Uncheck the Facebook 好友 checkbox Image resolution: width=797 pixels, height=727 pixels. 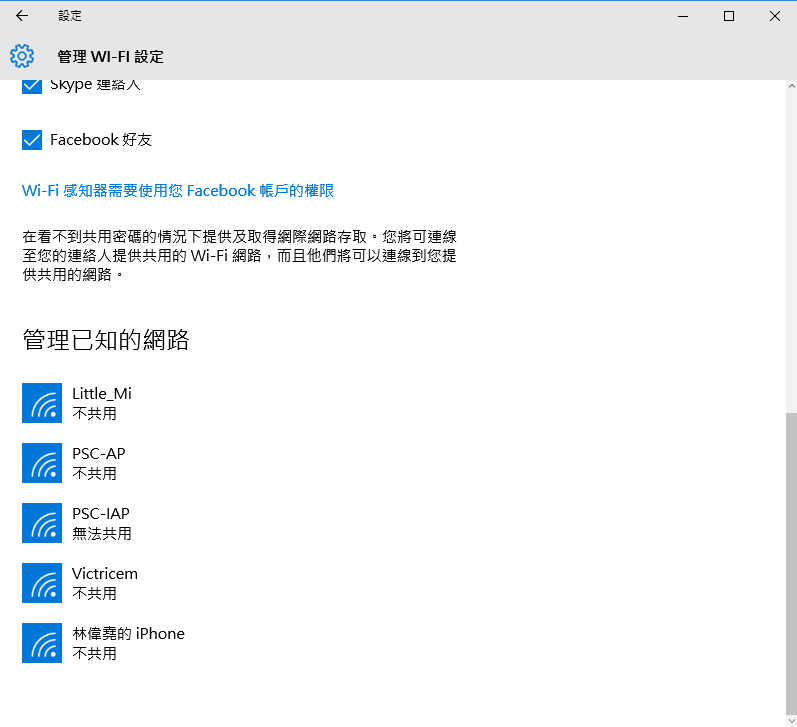tap(32, 140)
